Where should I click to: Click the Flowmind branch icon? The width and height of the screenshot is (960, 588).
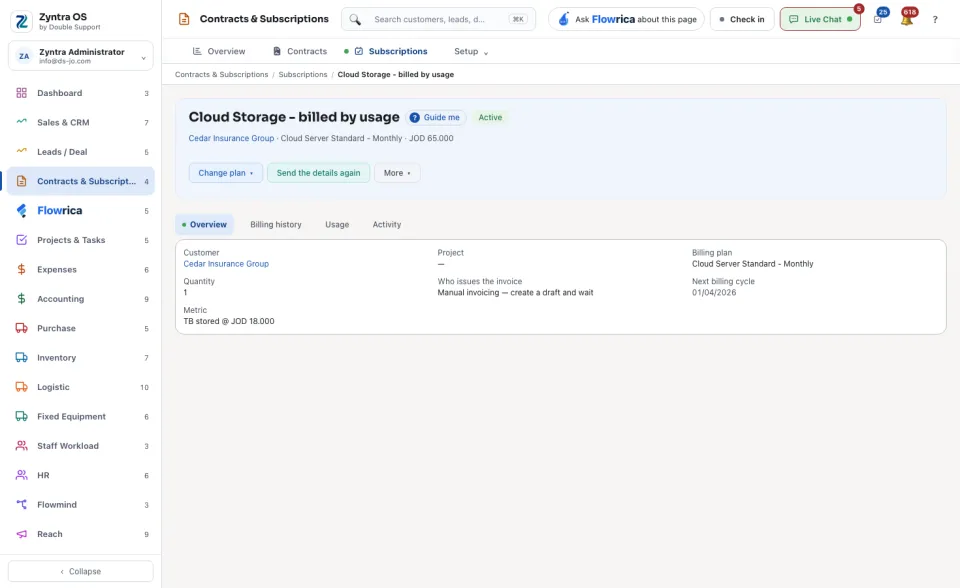pyautogui.click(x=21, y=504)
